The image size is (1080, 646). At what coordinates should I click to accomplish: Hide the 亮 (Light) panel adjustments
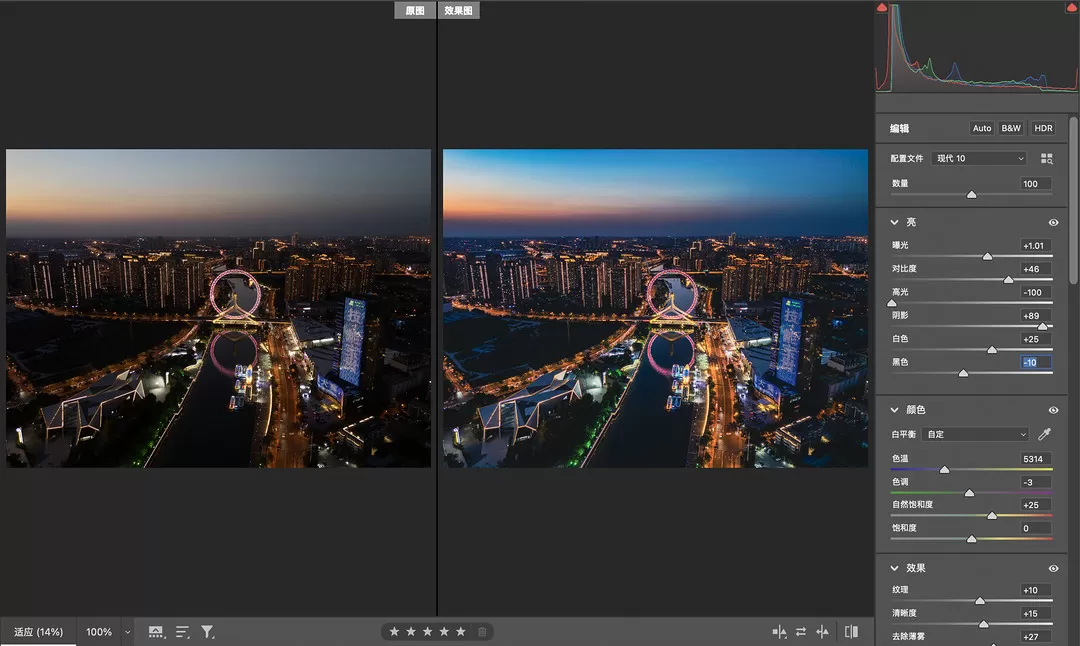[x=1053, y=222]
